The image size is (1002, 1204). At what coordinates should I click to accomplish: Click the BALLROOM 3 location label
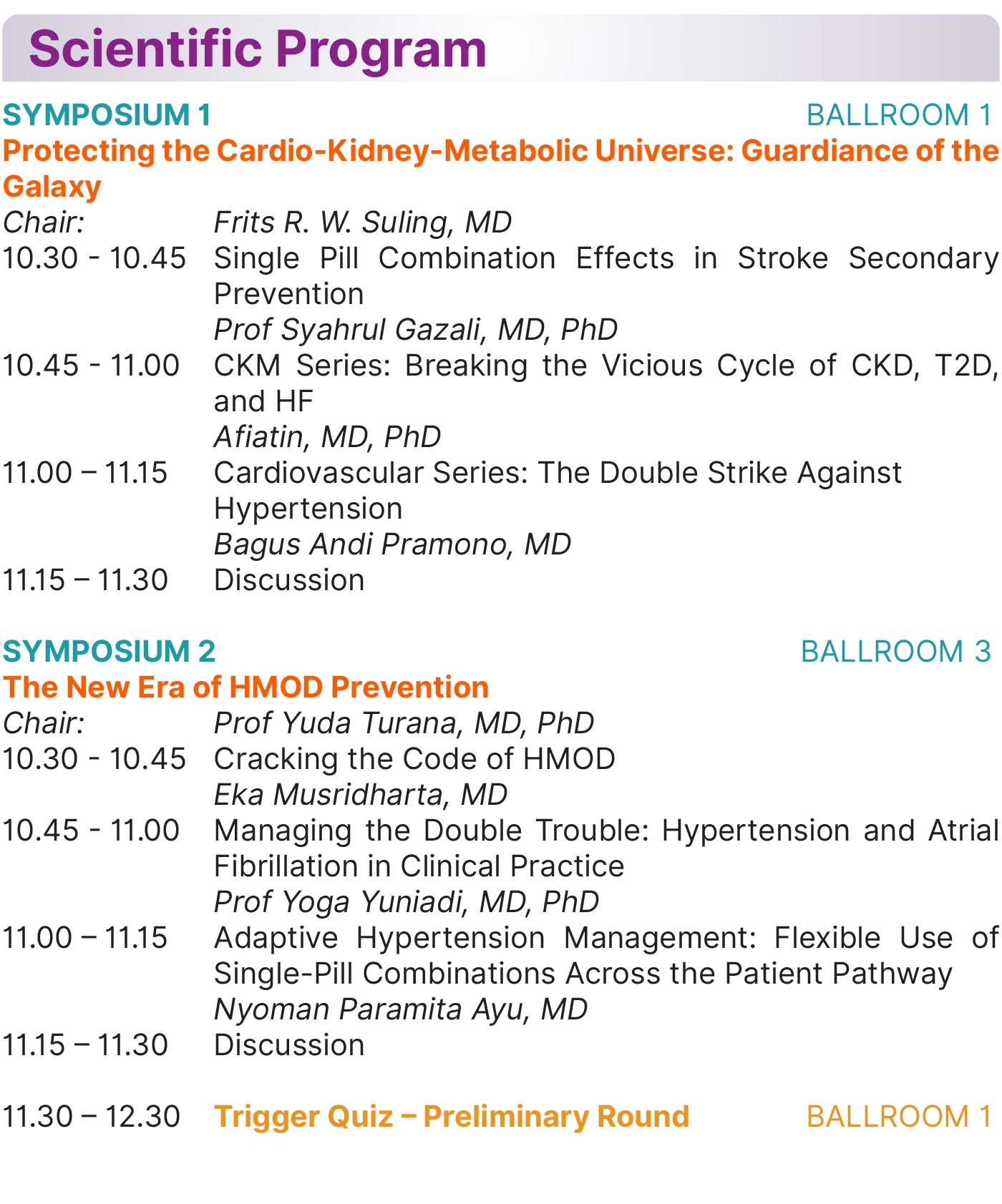(x=896, y=652)
